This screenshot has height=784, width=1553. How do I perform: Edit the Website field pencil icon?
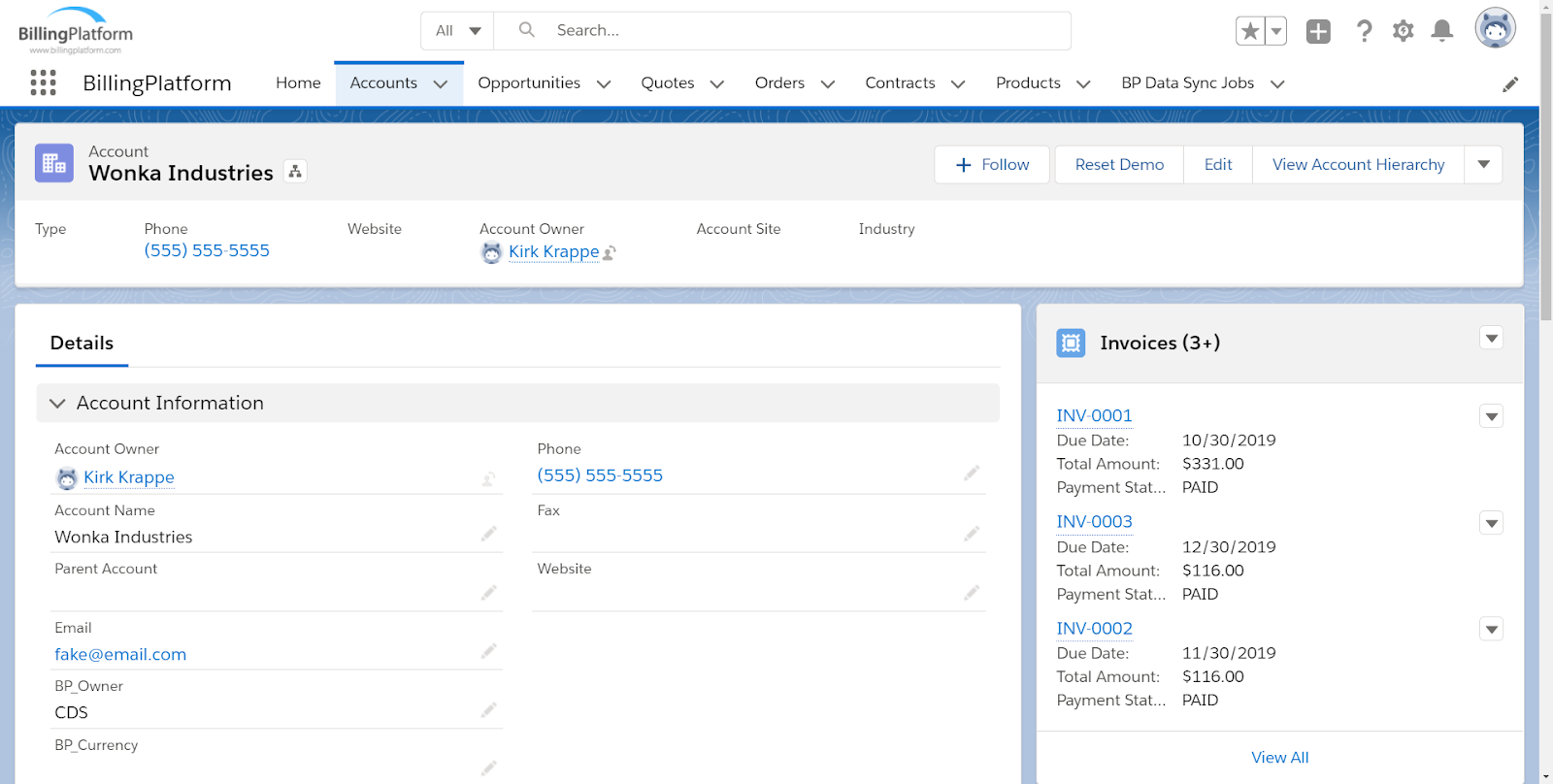tap(972, 593)
